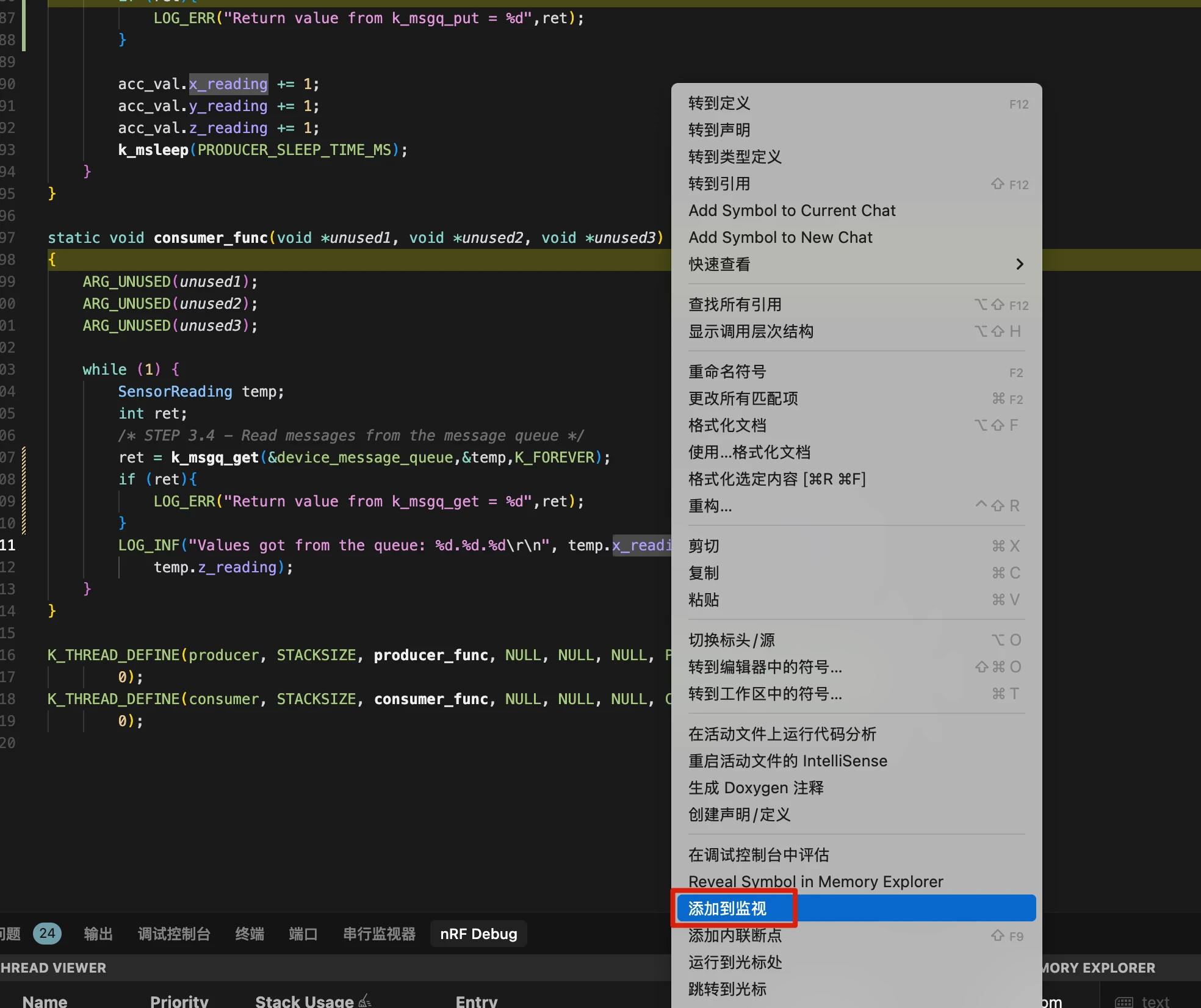
Task: Sort by Priority column header
Action: 179,1001
